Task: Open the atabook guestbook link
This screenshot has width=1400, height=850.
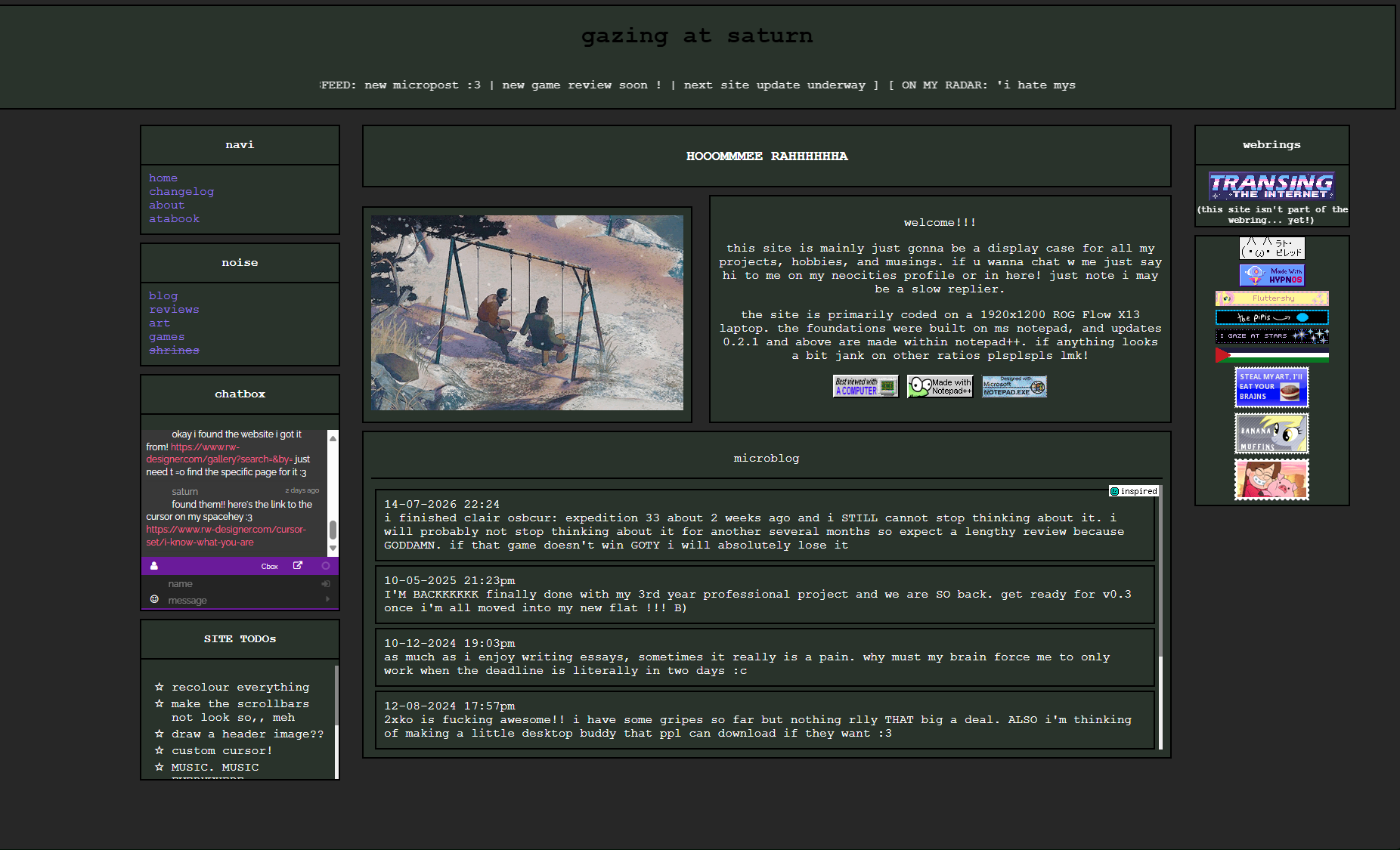Action: pos(174,219)
